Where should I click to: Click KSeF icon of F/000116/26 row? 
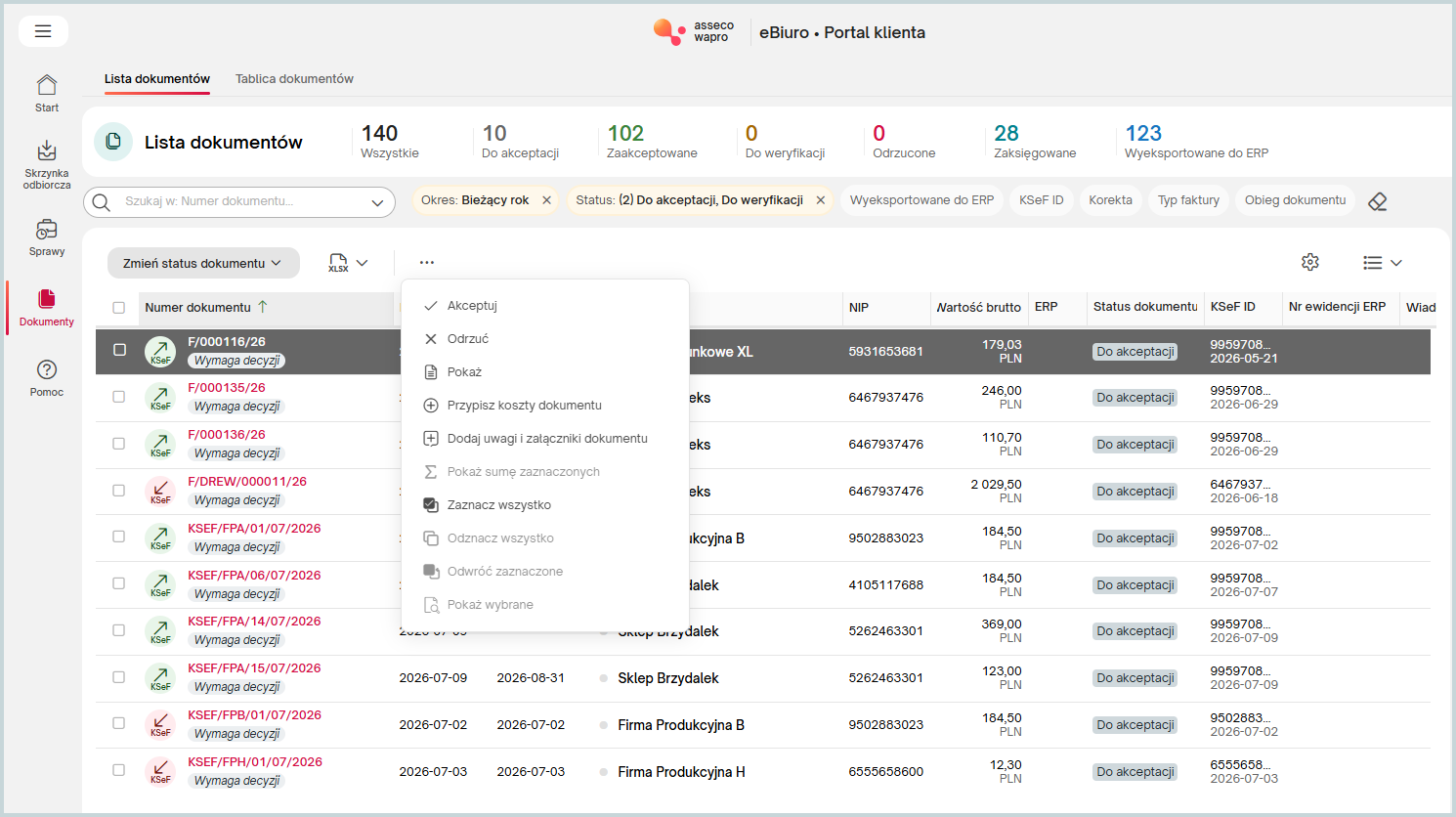[x=160, y=352]
